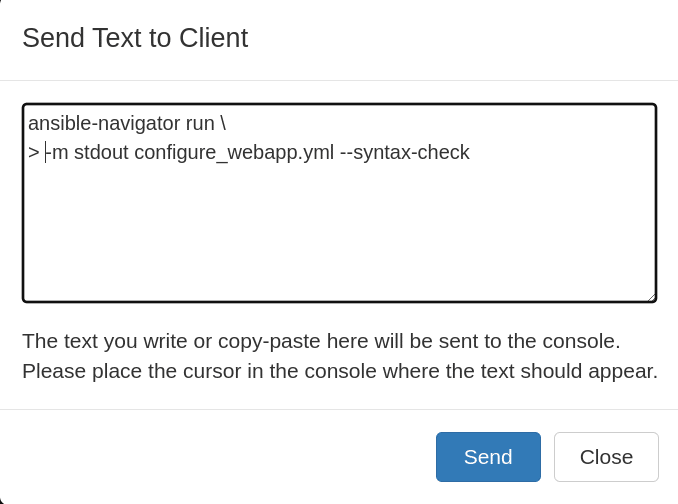Click the blank last row of the textarea
This screenshot has width=678, height=504.
[339, 285]
